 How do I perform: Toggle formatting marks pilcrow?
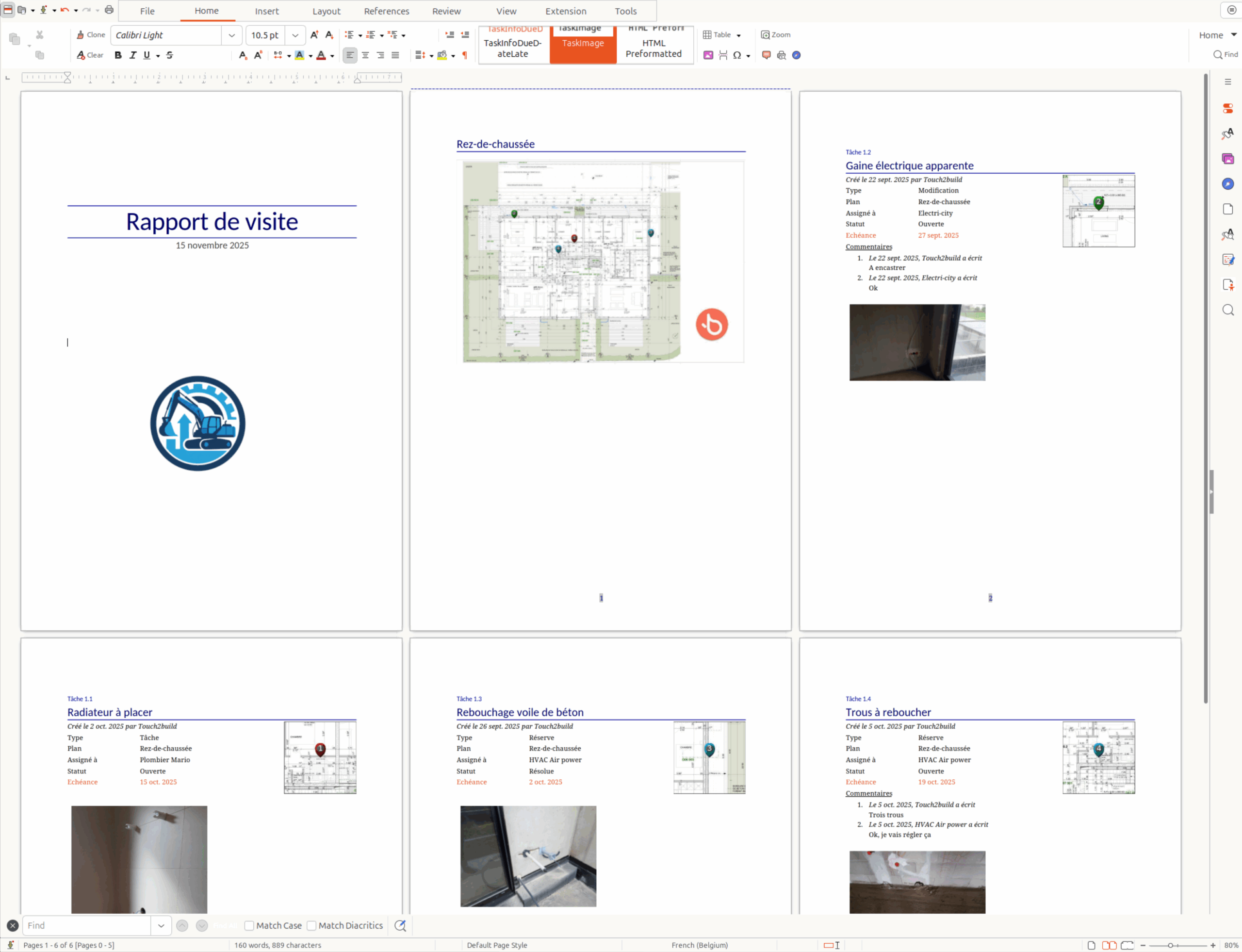pos(465,55)
